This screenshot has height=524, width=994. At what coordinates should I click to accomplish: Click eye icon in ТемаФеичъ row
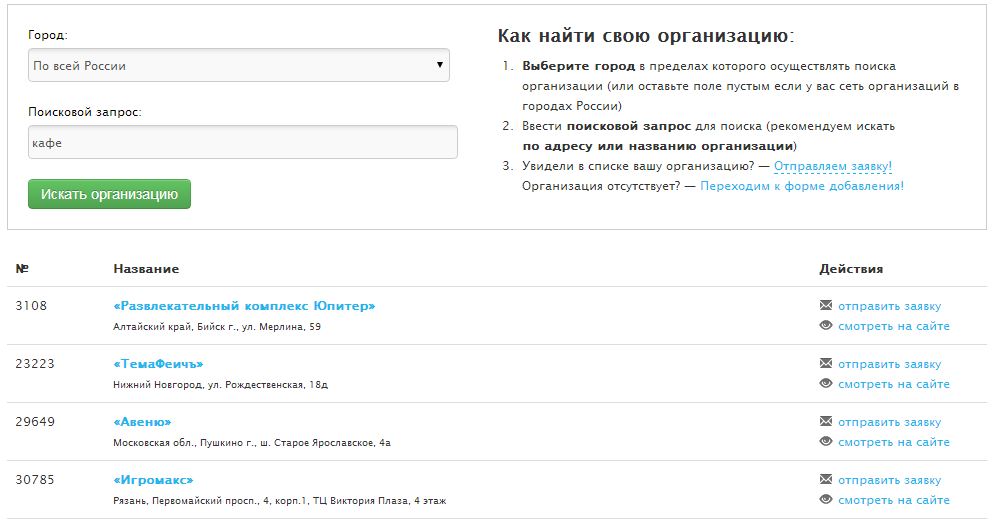[825, 384]
